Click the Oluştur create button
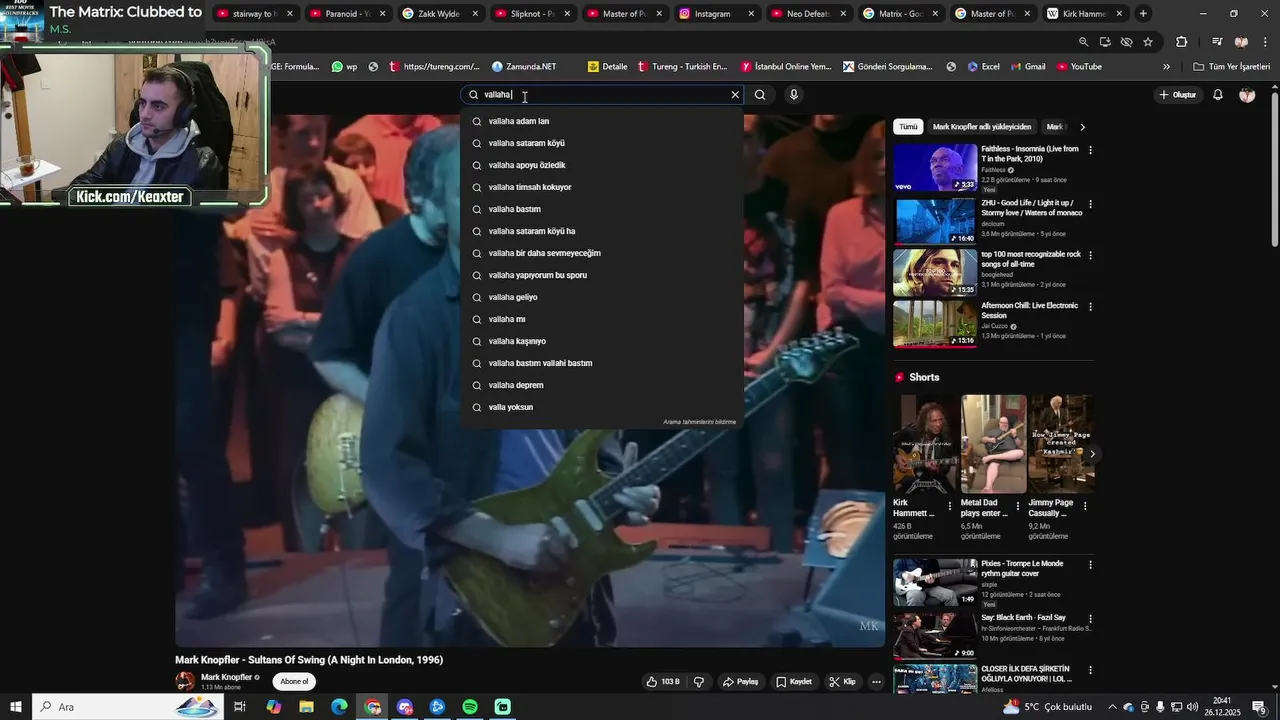Image resolution: width=1280 pixels, height=720 pixels. click(1177, 95)
